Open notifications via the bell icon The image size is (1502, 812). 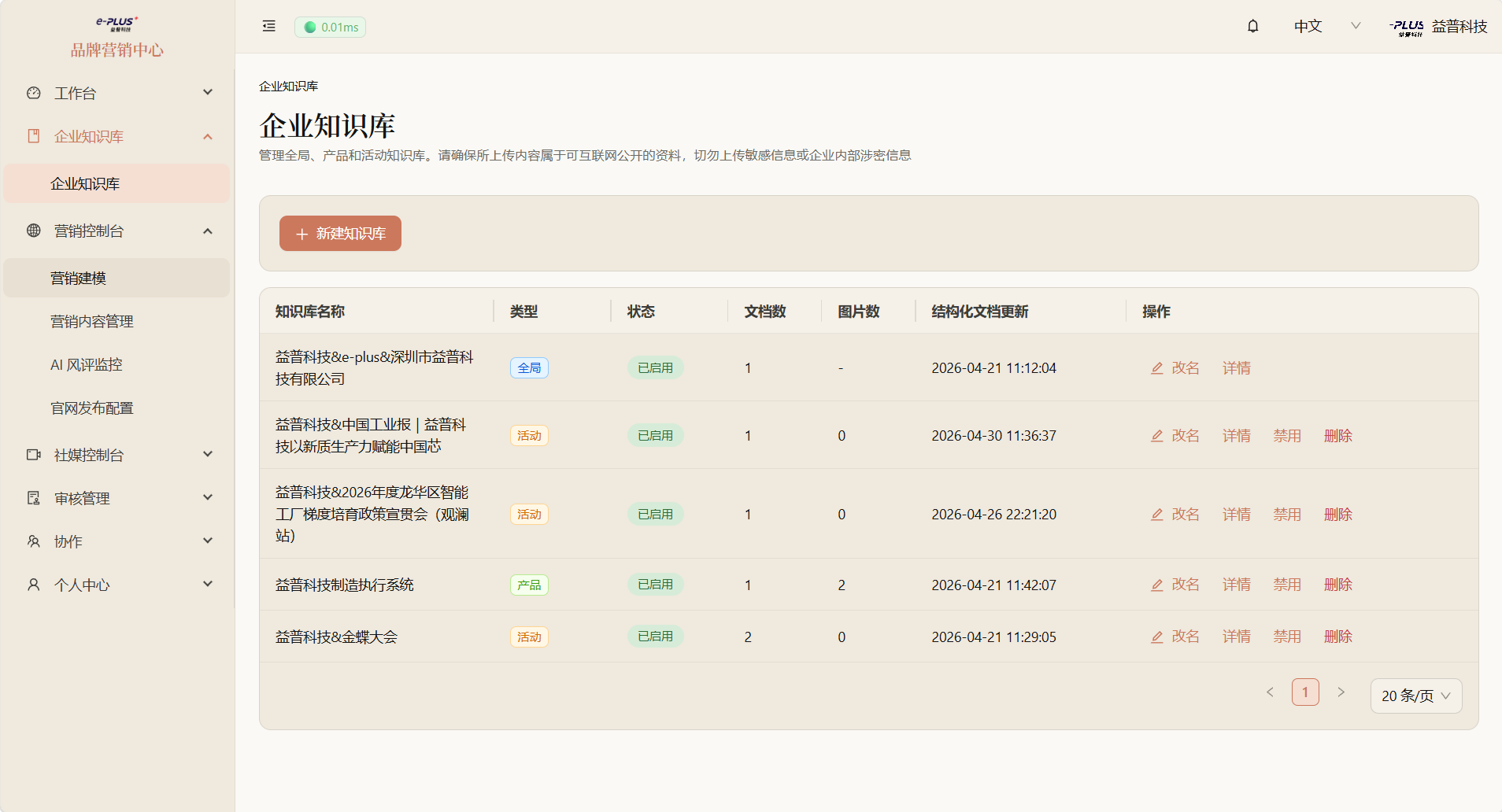coord(1253,26)
